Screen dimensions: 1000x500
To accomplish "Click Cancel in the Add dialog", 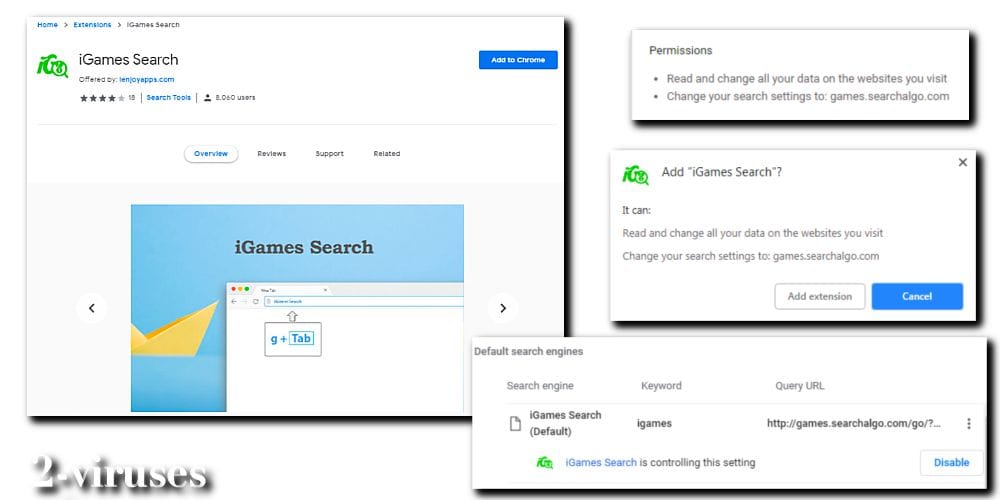I will (x=917, y=297).
